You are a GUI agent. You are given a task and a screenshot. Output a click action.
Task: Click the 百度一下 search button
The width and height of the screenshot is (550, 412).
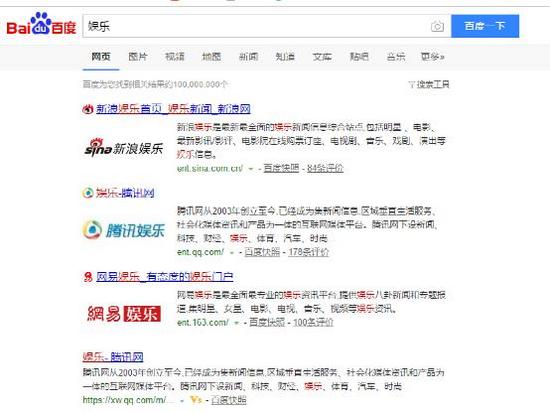pyautogui.click(x=485, y=26)
